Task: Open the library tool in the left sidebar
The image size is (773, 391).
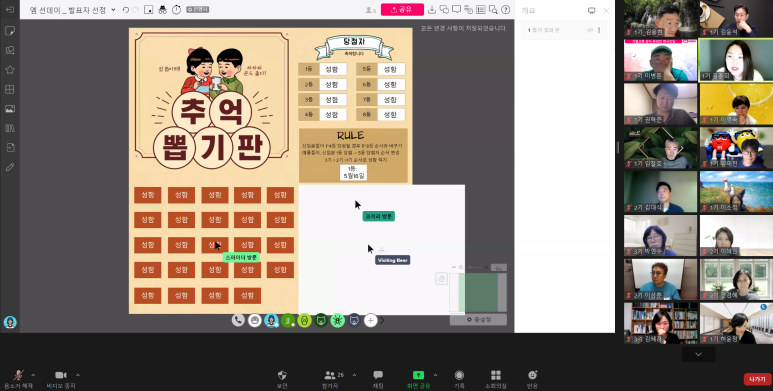Action: [10, 128]
